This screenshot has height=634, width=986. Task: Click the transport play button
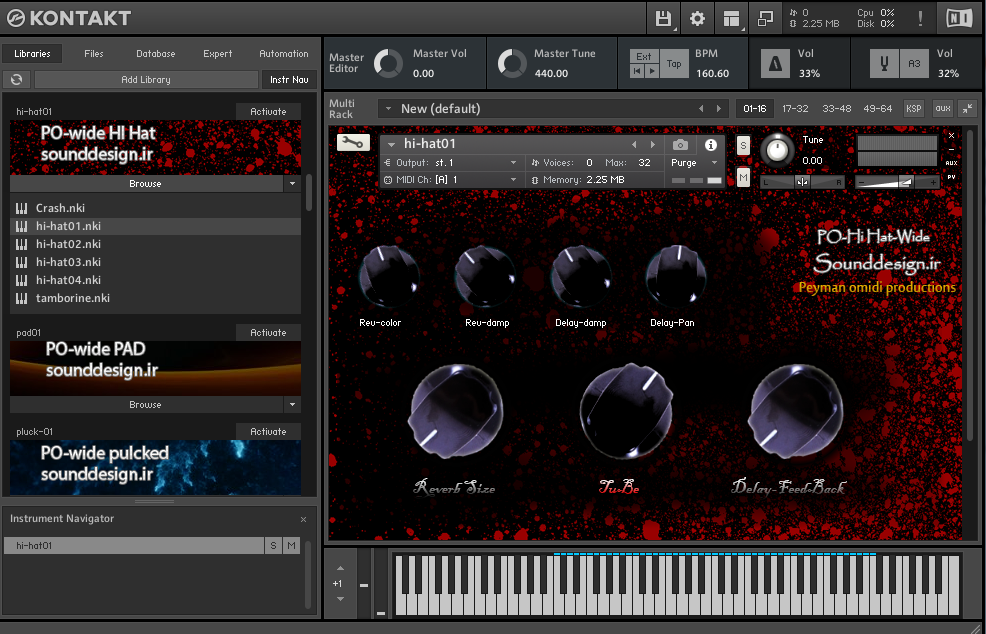click(652, 71)
